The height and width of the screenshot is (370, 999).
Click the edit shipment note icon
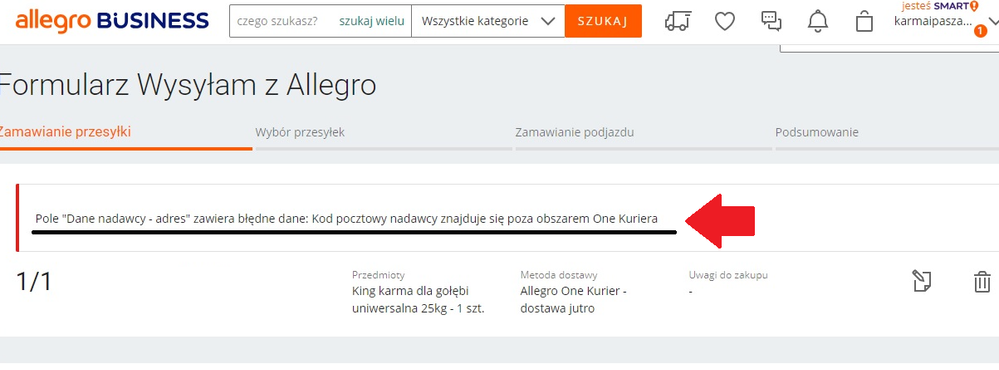point(921,281)
